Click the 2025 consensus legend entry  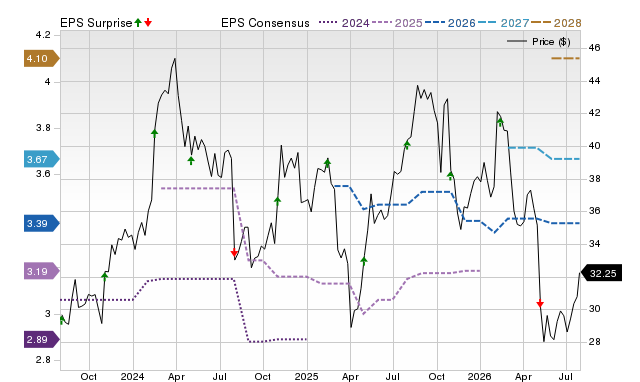(x=397, y=23)
